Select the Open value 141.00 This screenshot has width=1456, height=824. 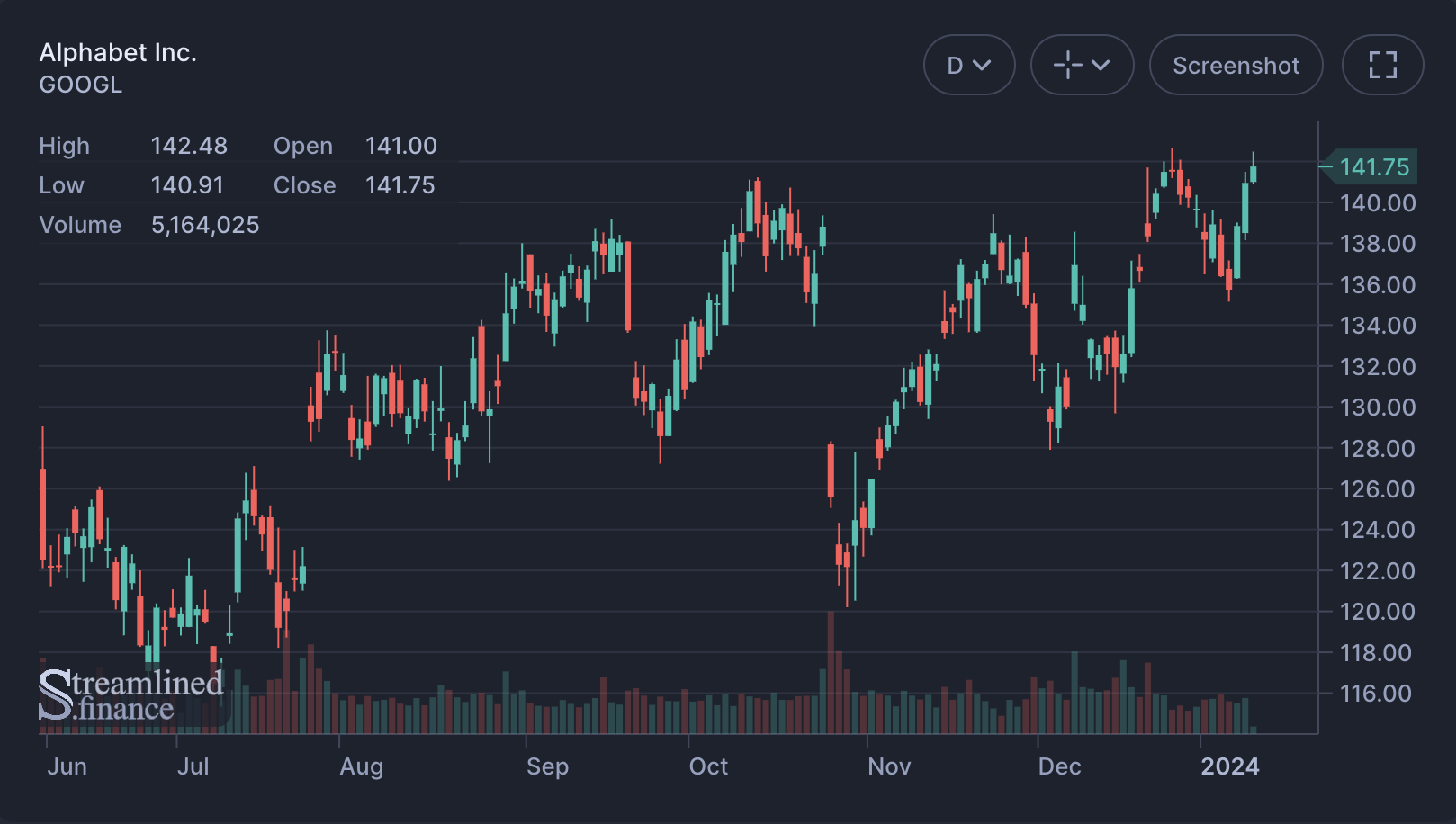click(401, 146)
